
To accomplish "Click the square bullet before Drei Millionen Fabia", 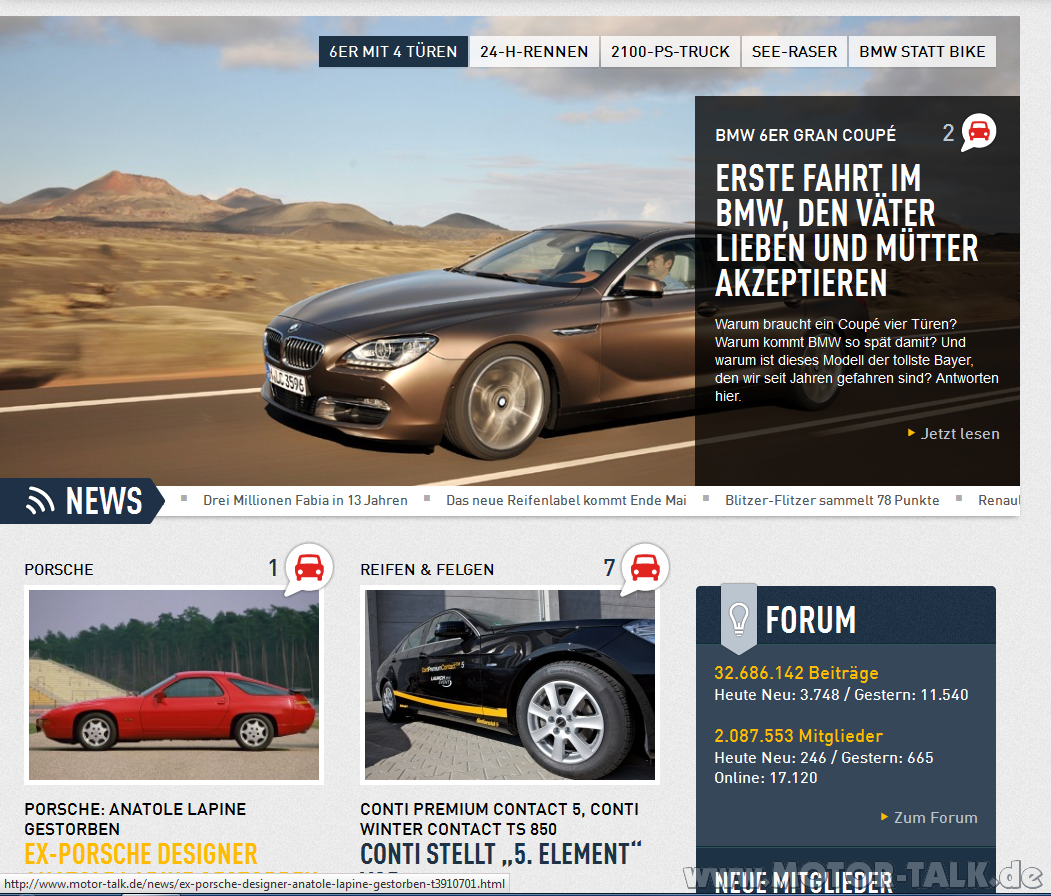I will pyautogui.click(x=185, y=499).
